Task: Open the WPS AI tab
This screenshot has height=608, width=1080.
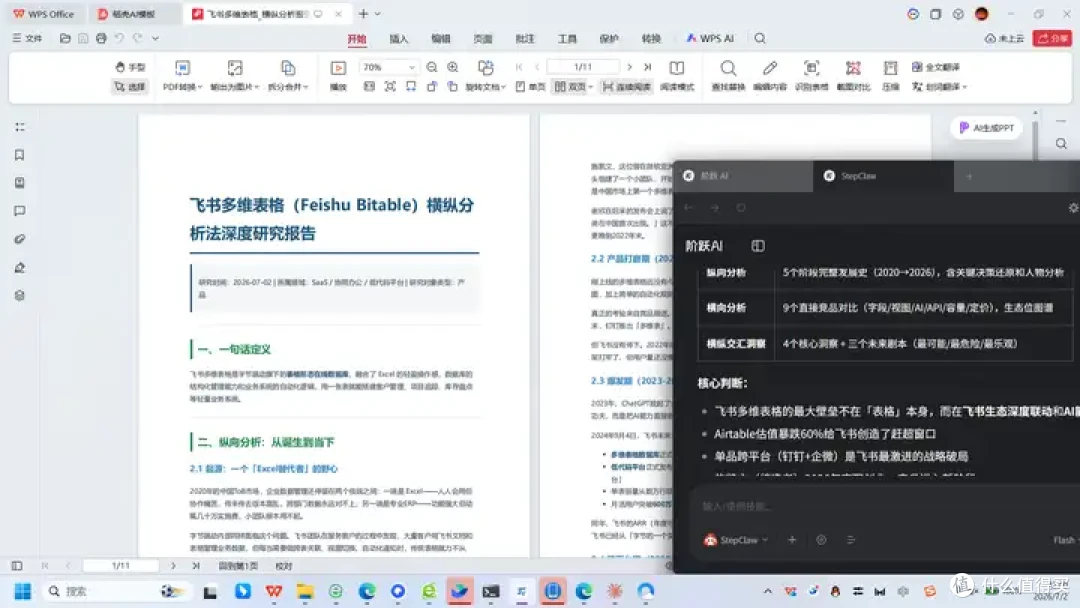Action: tap(710, 39)
